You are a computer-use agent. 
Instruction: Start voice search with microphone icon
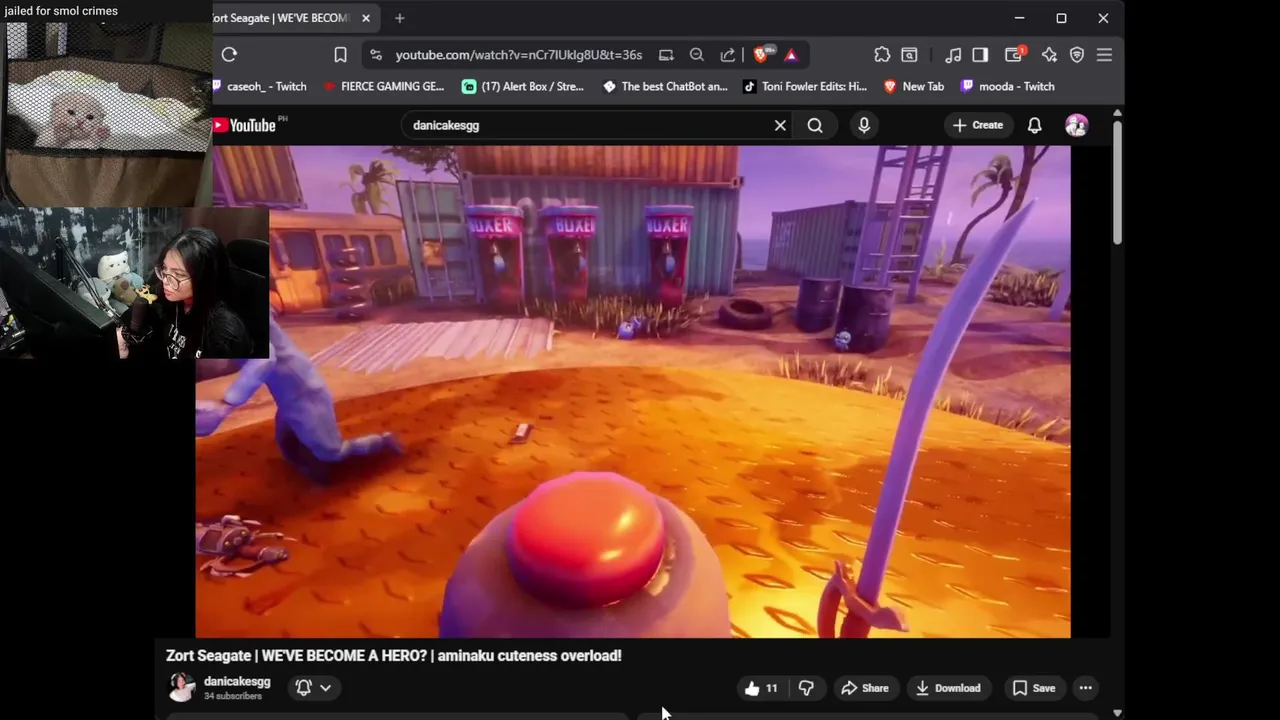click(x=864, y=125)
